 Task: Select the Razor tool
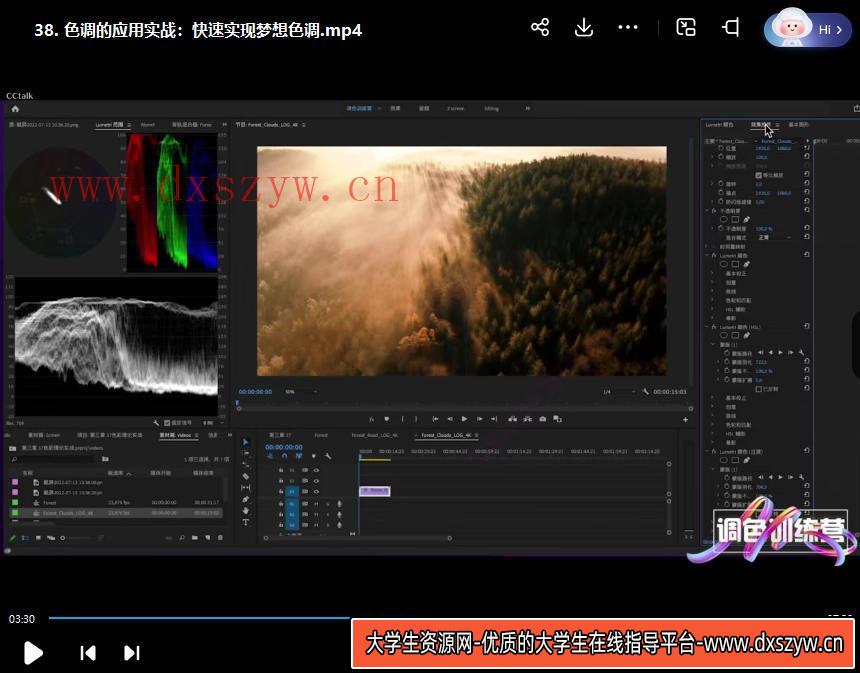coord(245,476)
